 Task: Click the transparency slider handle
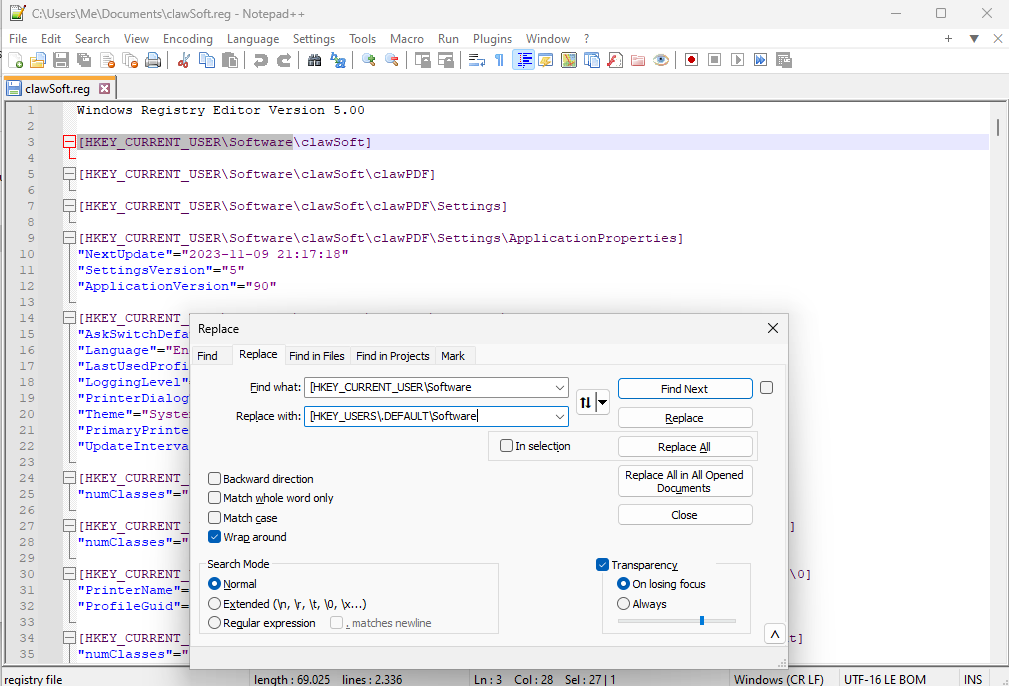point(702,621)
